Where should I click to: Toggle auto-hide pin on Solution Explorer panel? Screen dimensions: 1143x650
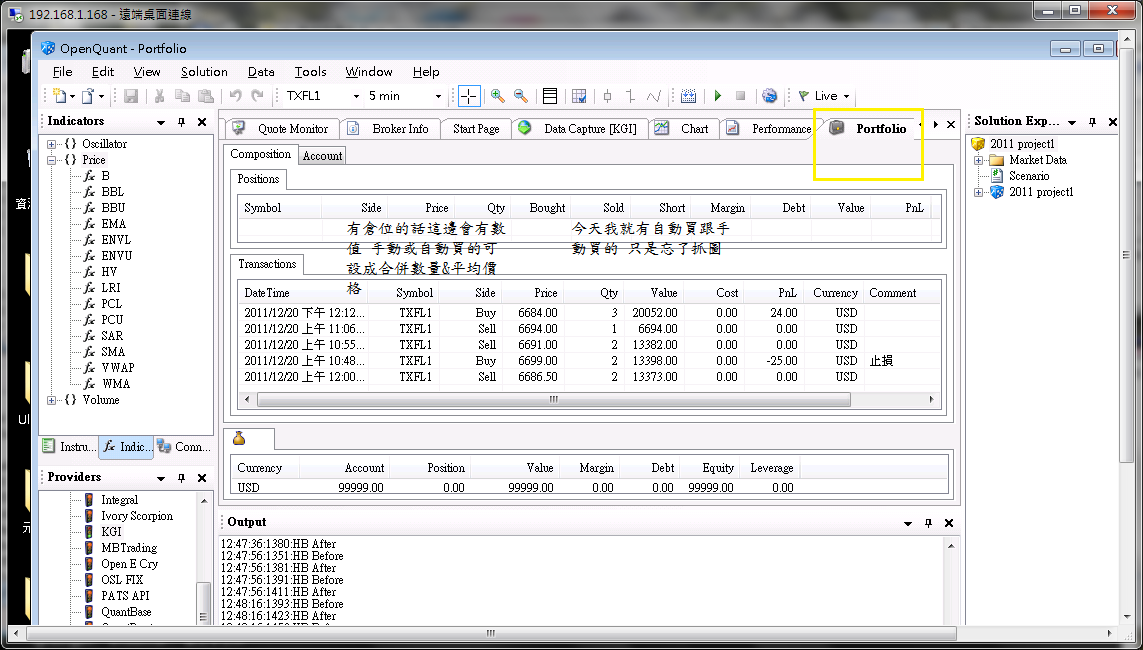[1092, 122]
